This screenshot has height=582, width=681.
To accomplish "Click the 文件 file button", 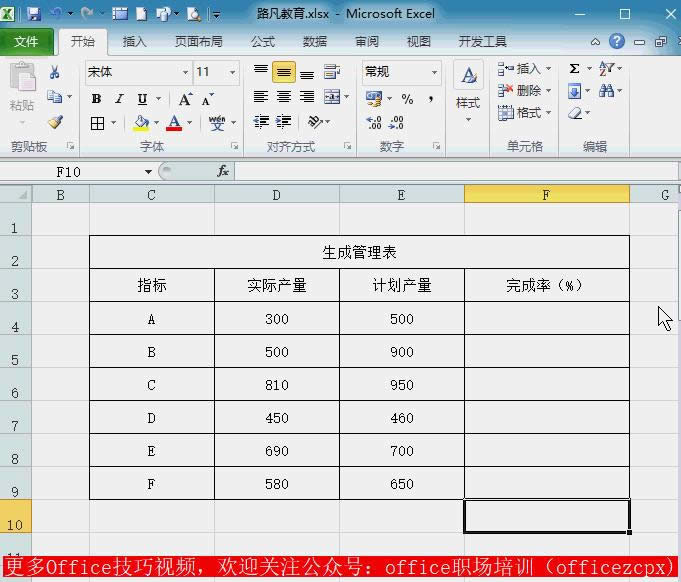I will 27,42.
